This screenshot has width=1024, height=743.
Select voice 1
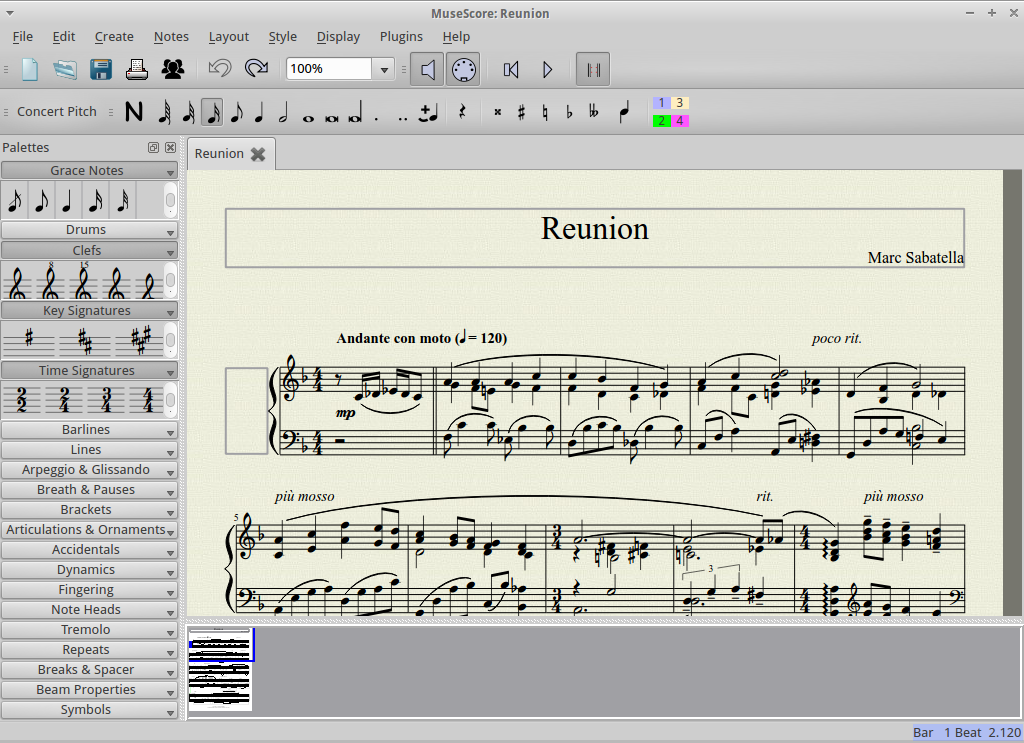point(662,103)
